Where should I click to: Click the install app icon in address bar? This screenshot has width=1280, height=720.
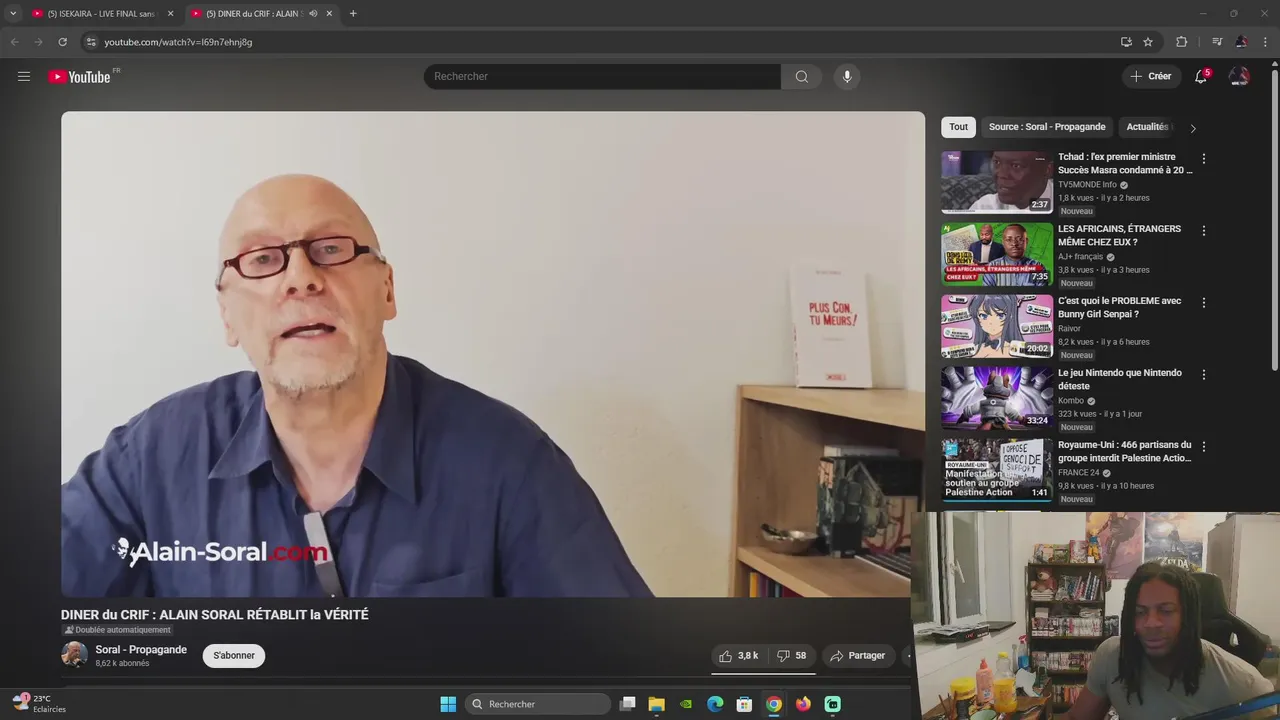[1126, 42]
